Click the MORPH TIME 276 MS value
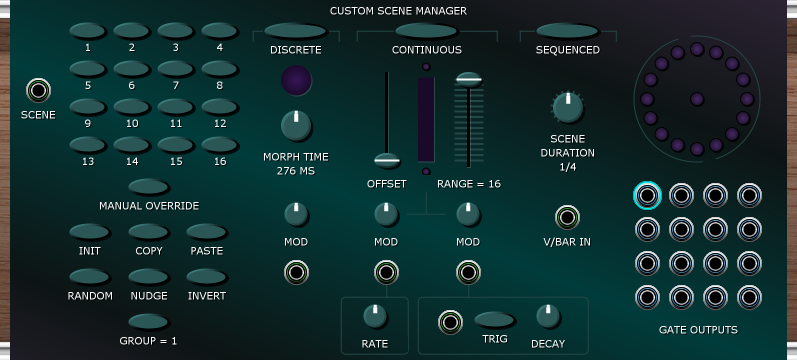This screenshot has width=797, height=360. (x=296, y=171)
